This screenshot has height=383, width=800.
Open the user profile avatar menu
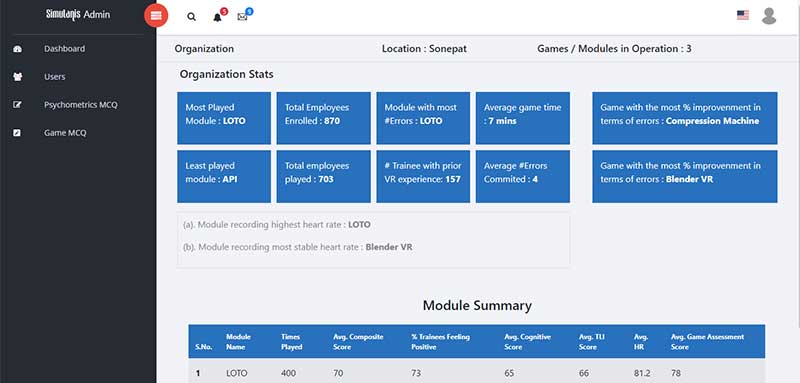(x=769, y=16)
